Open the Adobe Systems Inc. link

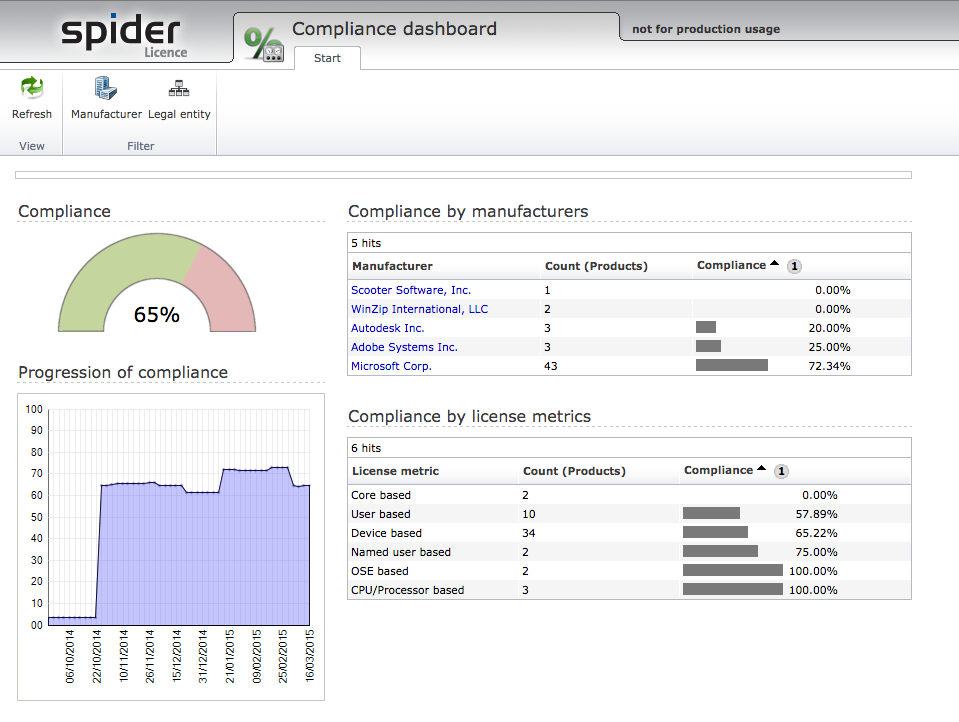pos(404,347)
